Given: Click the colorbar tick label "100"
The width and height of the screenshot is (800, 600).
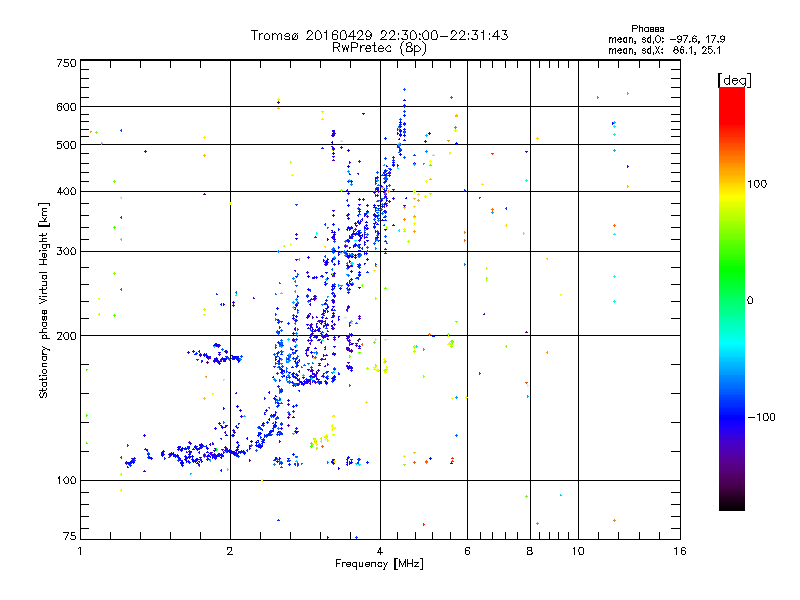Looking at the screenshot, I should (757, 184).
